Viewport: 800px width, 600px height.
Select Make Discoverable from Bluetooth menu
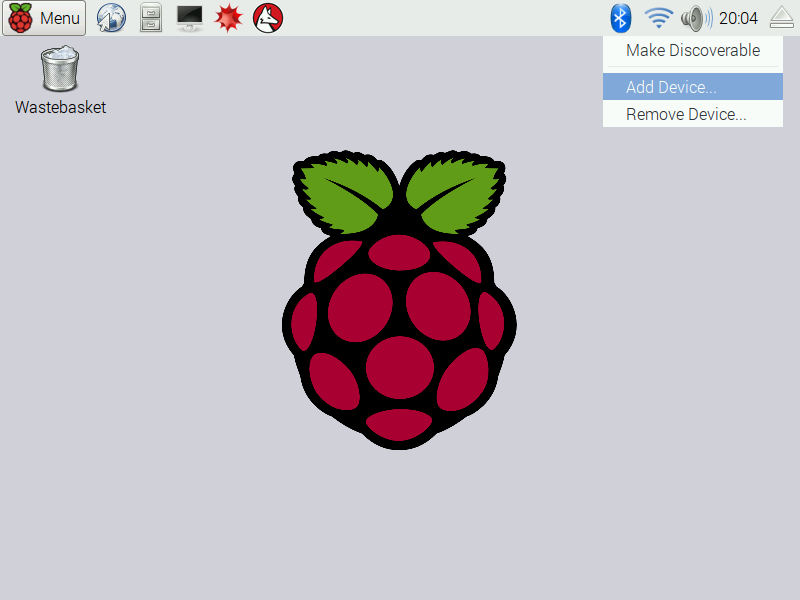coord(693,51)
